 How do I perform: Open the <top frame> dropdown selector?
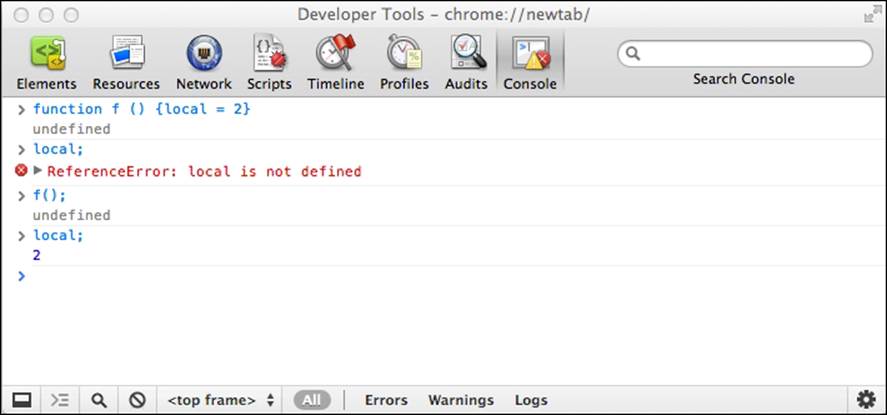click(221, 400)
